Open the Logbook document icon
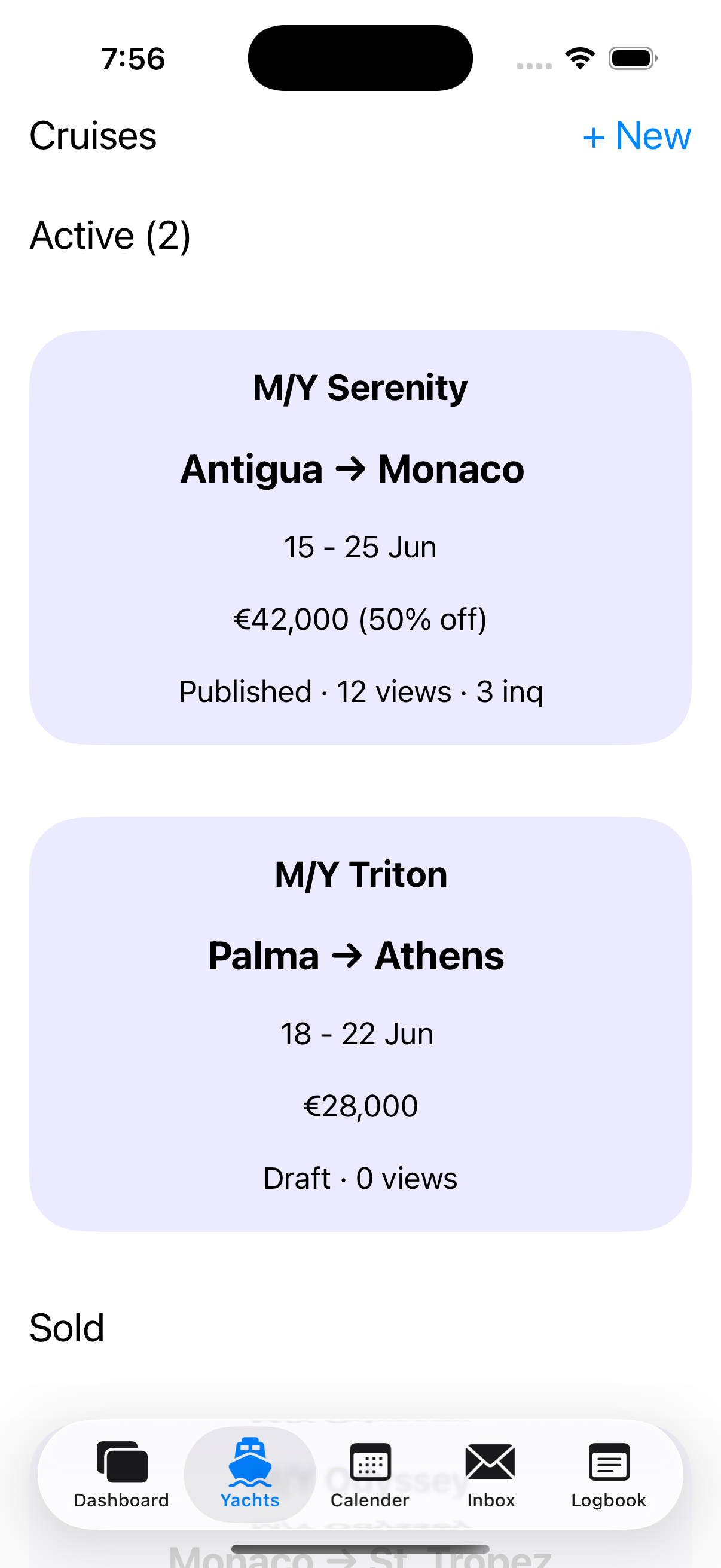 click(609, 1462)
